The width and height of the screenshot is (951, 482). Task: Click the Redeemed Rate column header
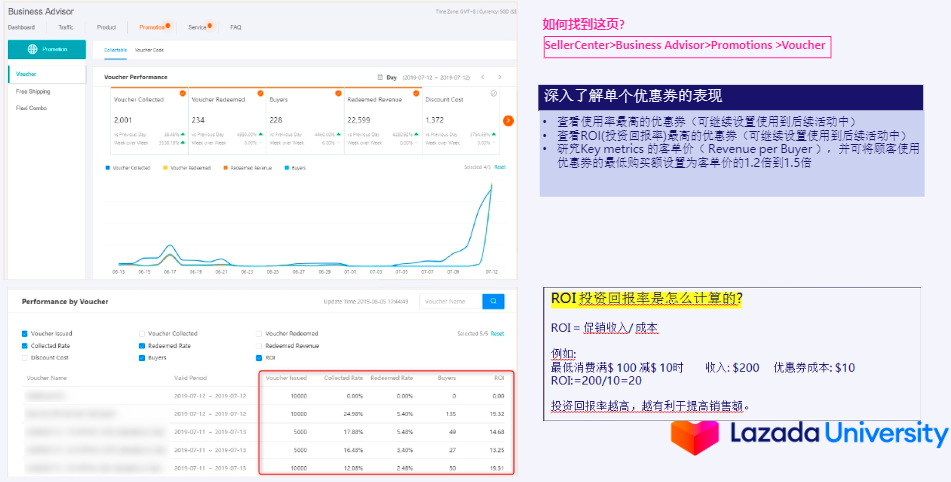(x=392, y=378)
